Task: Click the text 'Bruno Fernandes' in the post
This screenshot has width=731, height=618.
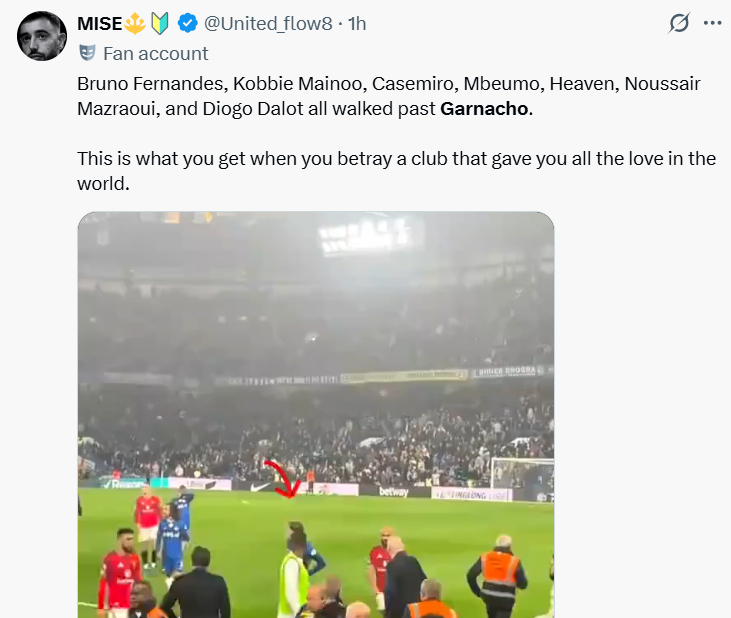Action: (142, 83)
